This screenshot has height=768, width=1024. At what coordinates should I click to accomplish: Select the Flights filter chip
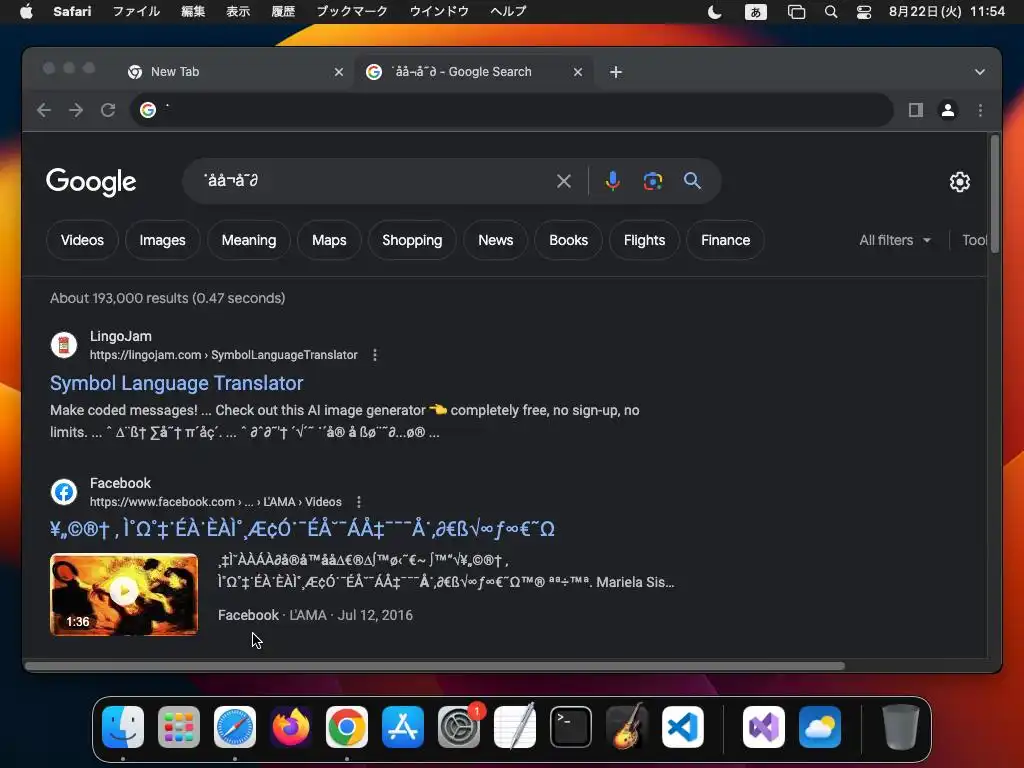click(x=644, y=240)
